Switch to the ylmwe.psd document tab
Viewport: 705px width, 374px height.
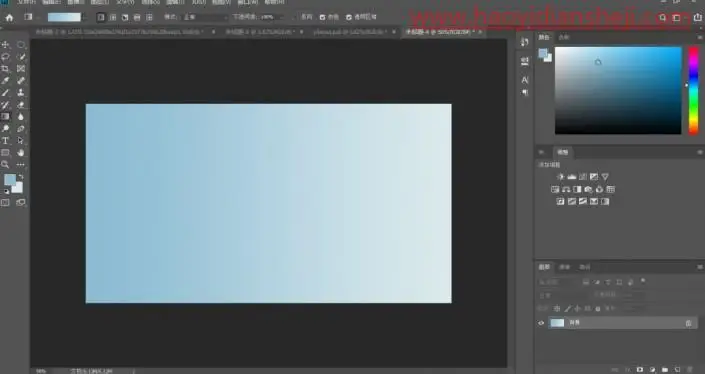(x=350, y=32)
